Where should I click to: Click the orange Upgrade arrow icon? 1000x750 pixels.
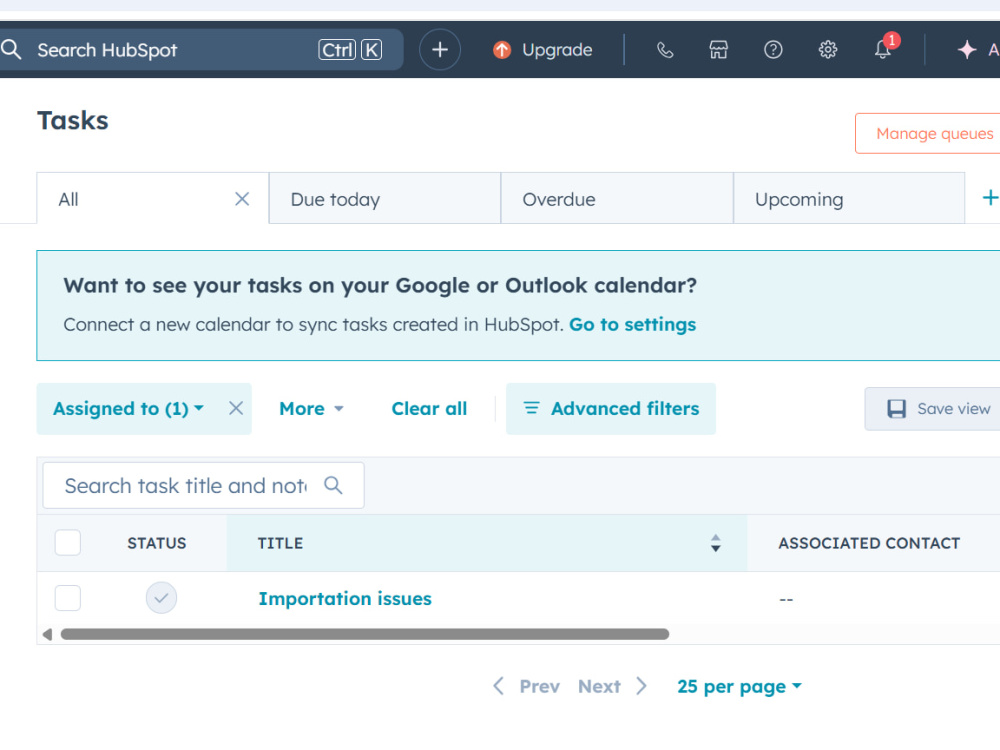tap(502, 50)
